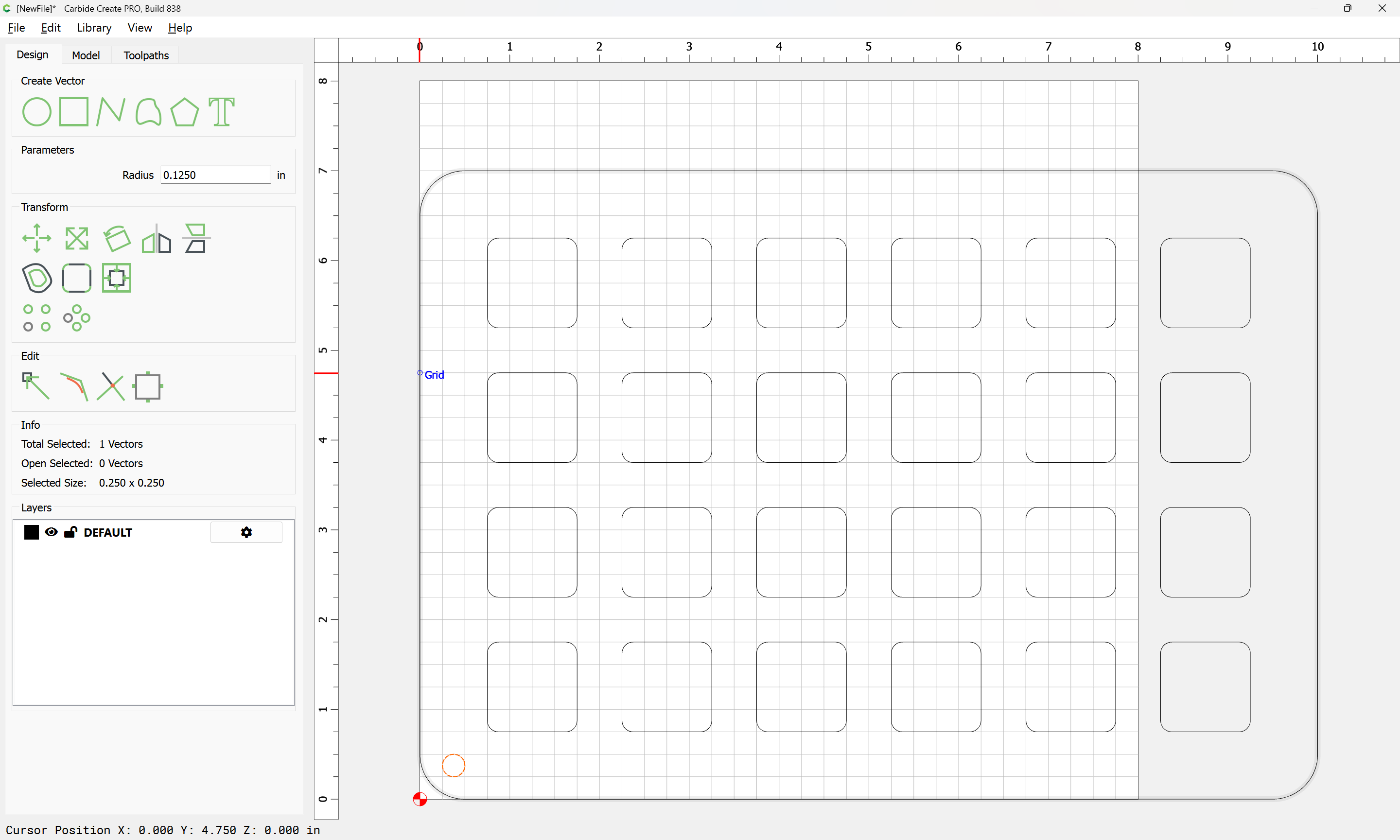Select the Rectangle create vector tool
This screenshot has height=840, width=1400.
point(73,111)
